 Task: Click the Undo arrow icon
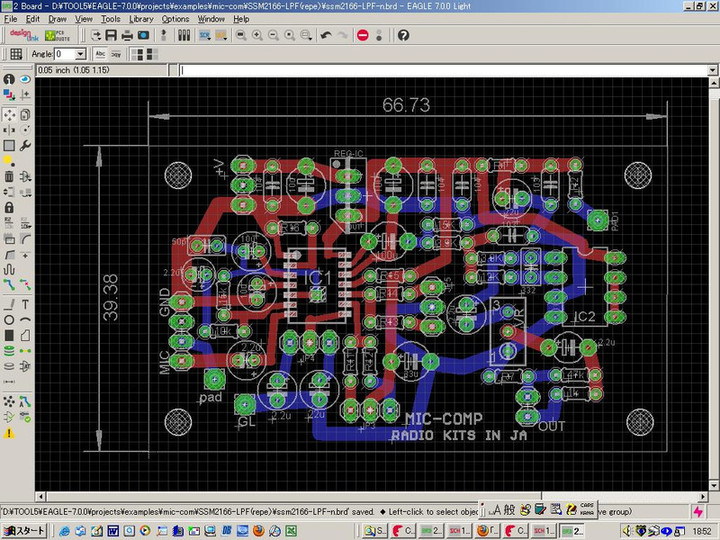pos(325,35)
